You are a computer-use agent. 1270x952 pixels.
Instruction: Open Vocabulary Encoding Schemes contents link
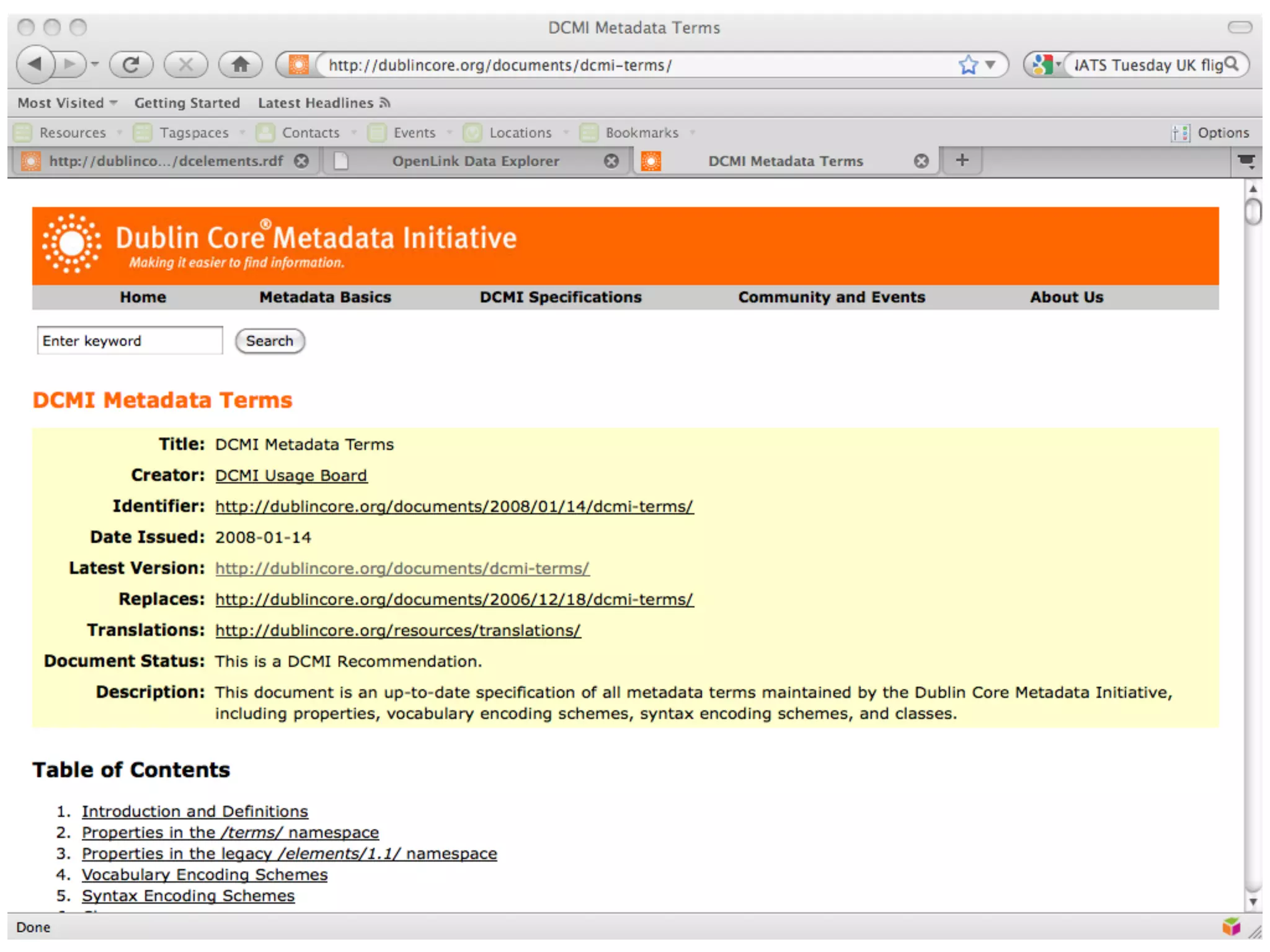[x=205, y=875]
